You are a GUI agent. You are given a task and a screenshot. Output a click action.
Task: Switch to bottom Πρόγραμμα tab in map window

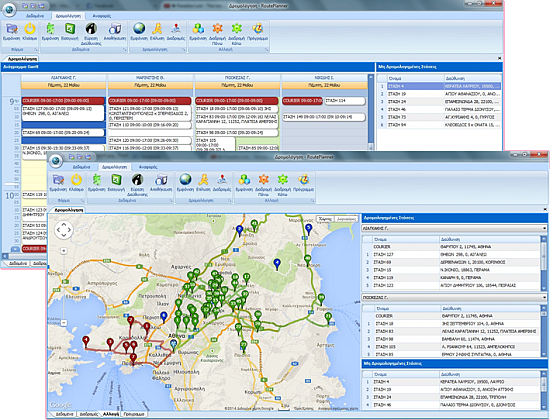pyautogui.click(x=134, y=414)
